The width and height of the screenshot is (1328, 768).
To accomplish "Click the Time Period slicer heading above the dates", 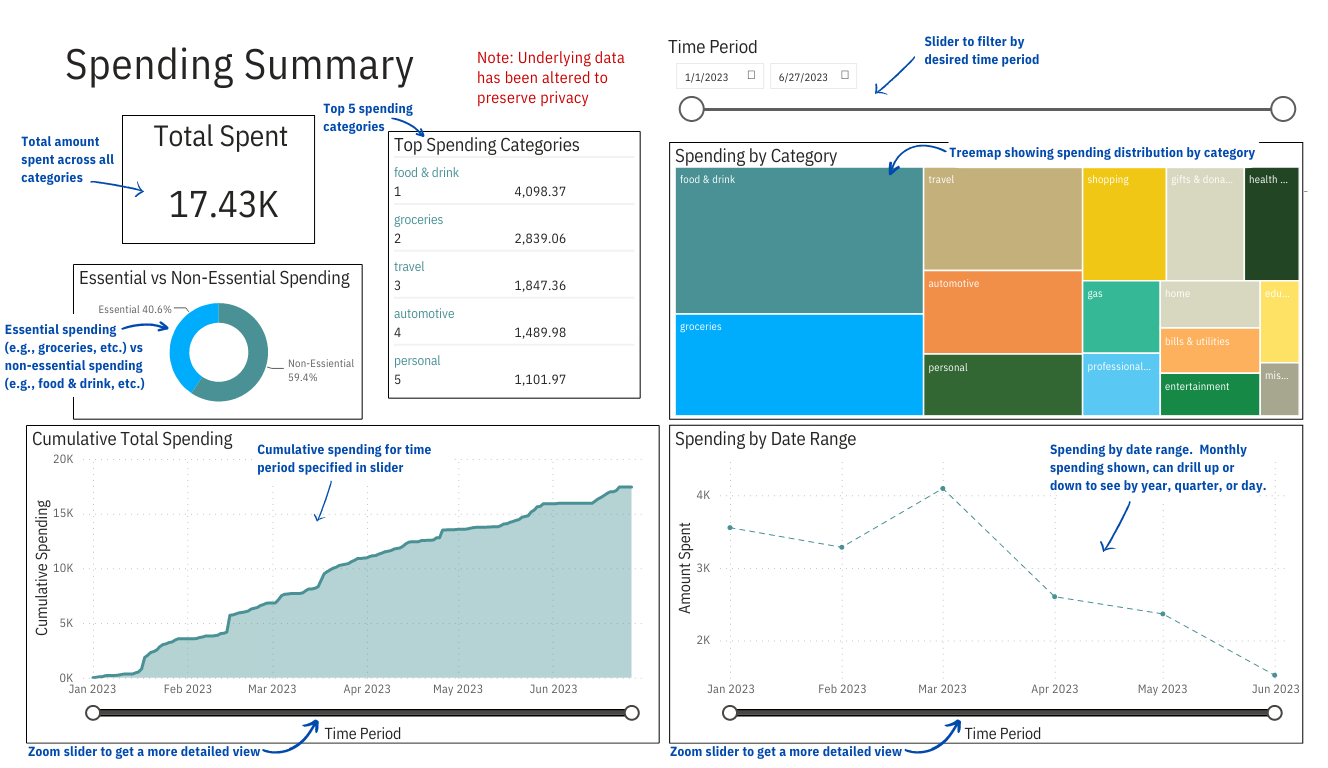I will click(713, 47).
